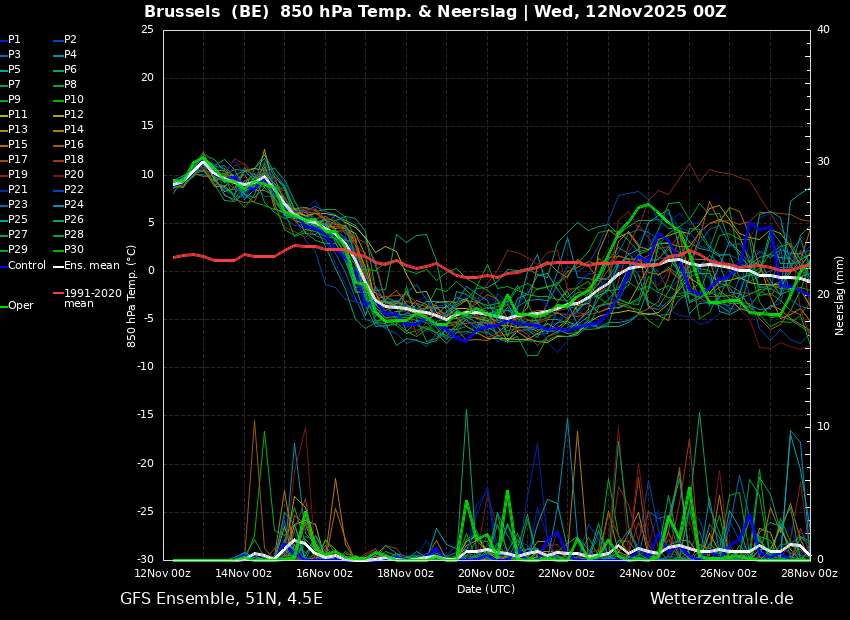Click the P1 legend entry

pos(14,40)
